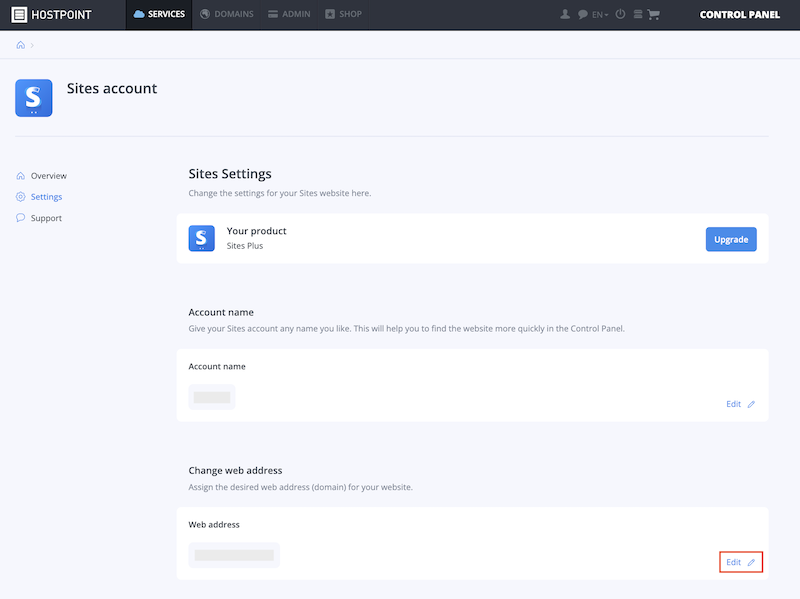
Task: Click the Hostpoint logo in the header
Action: pyautogui.click(x=51, y=14)
